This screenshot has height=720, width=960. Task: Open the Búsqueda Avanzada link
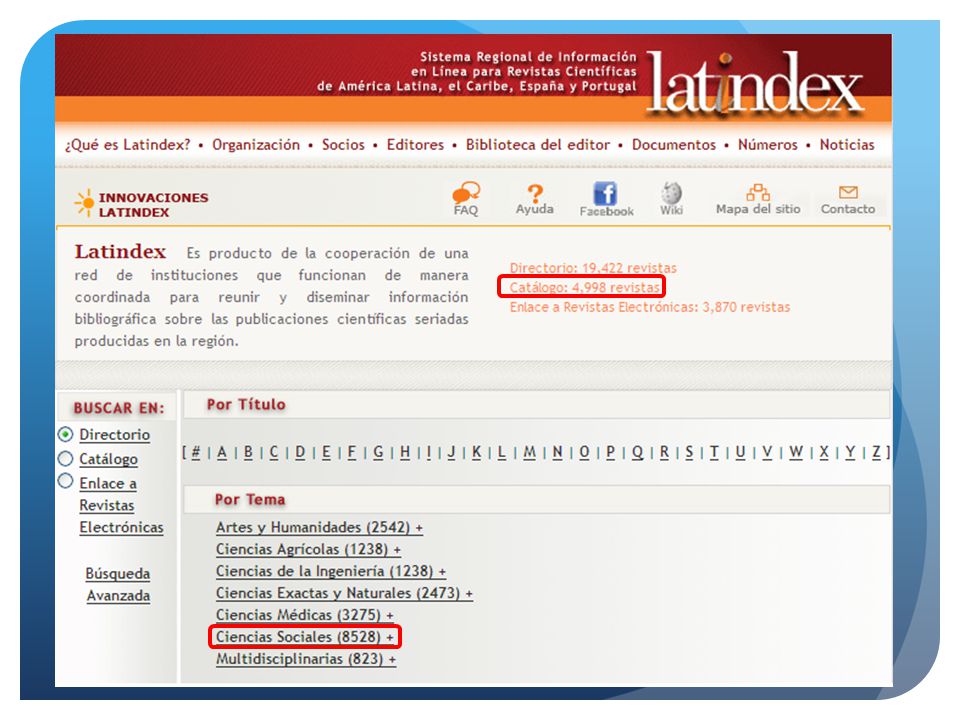pyautogui.click(x=118, y=584)
